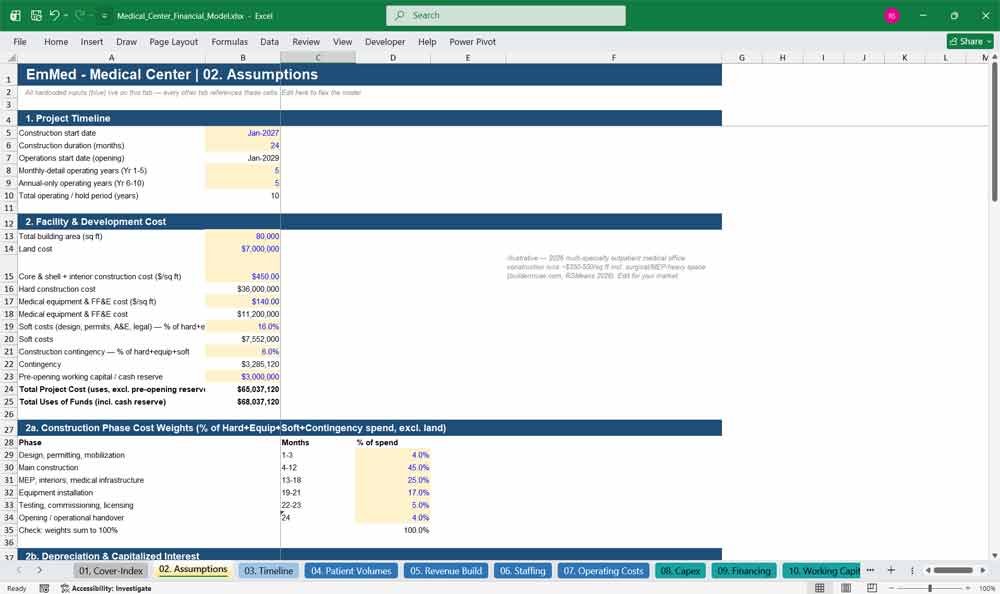
Task: Click the Share button
Action: pos(970,41)
